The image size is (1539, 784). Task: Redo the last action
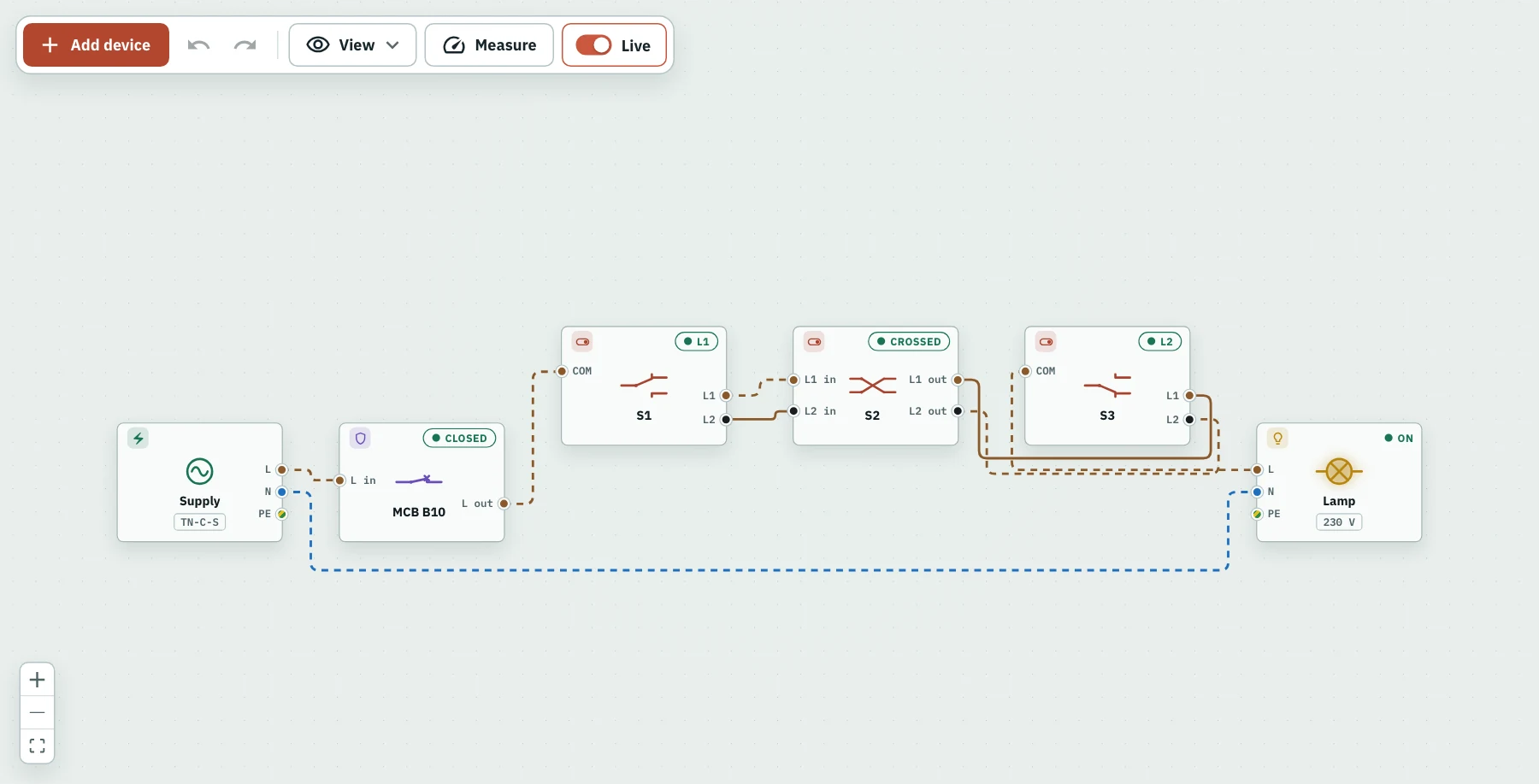pyautogui.click(x=245, y=45)
